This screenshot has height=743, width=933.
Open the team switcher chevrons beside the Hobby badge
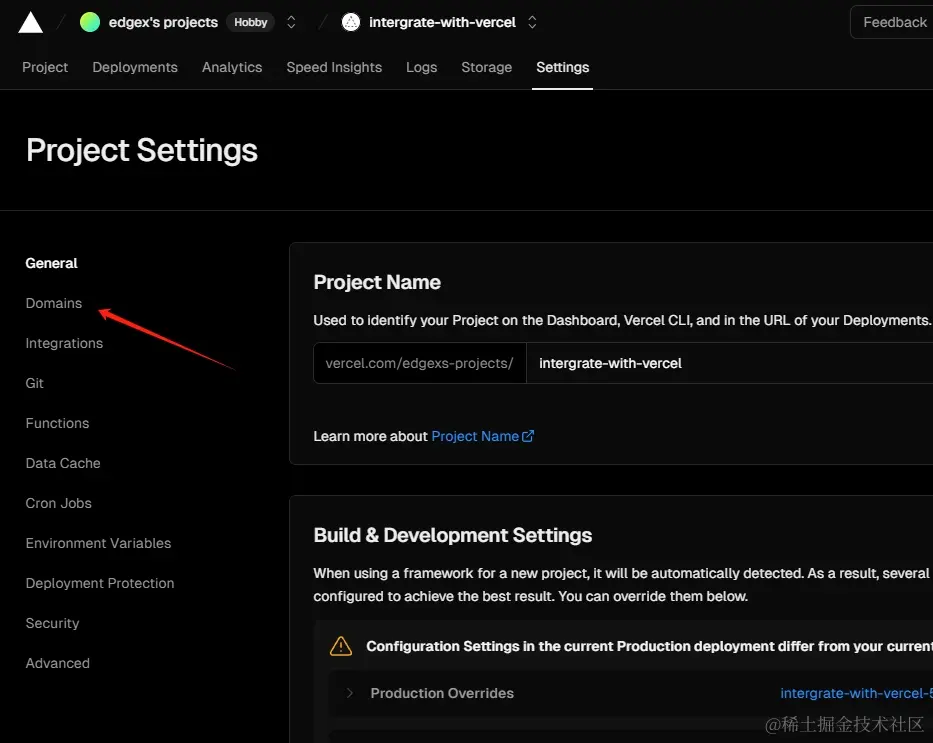291,22
